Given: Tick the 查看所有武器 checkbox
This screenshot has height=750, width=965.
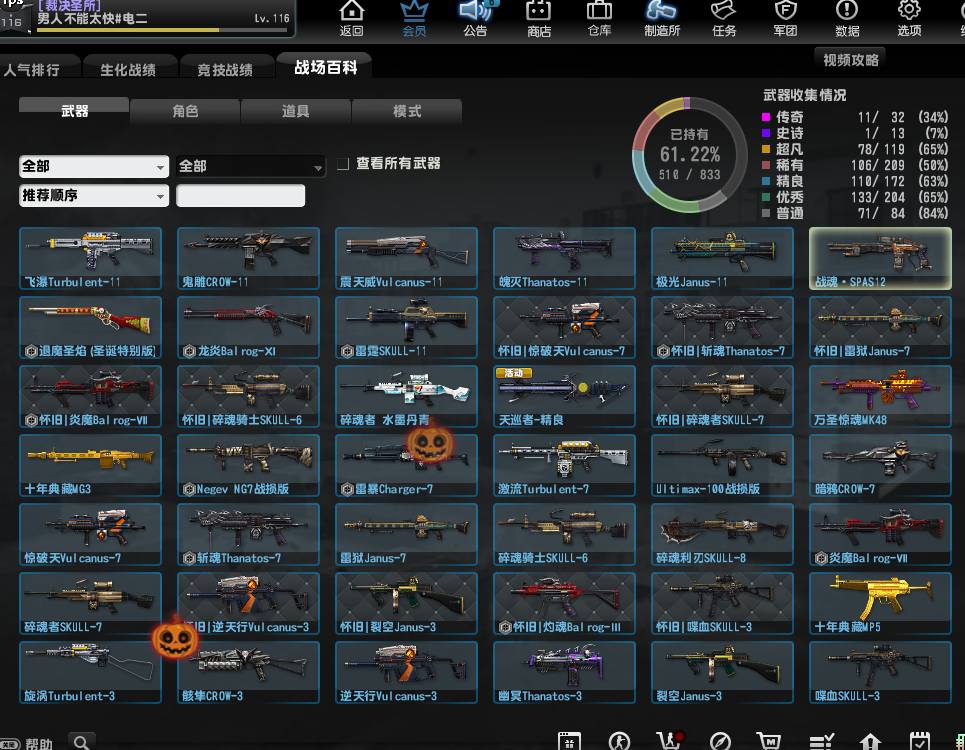Looking at the screenshot, I should (343, 164).
